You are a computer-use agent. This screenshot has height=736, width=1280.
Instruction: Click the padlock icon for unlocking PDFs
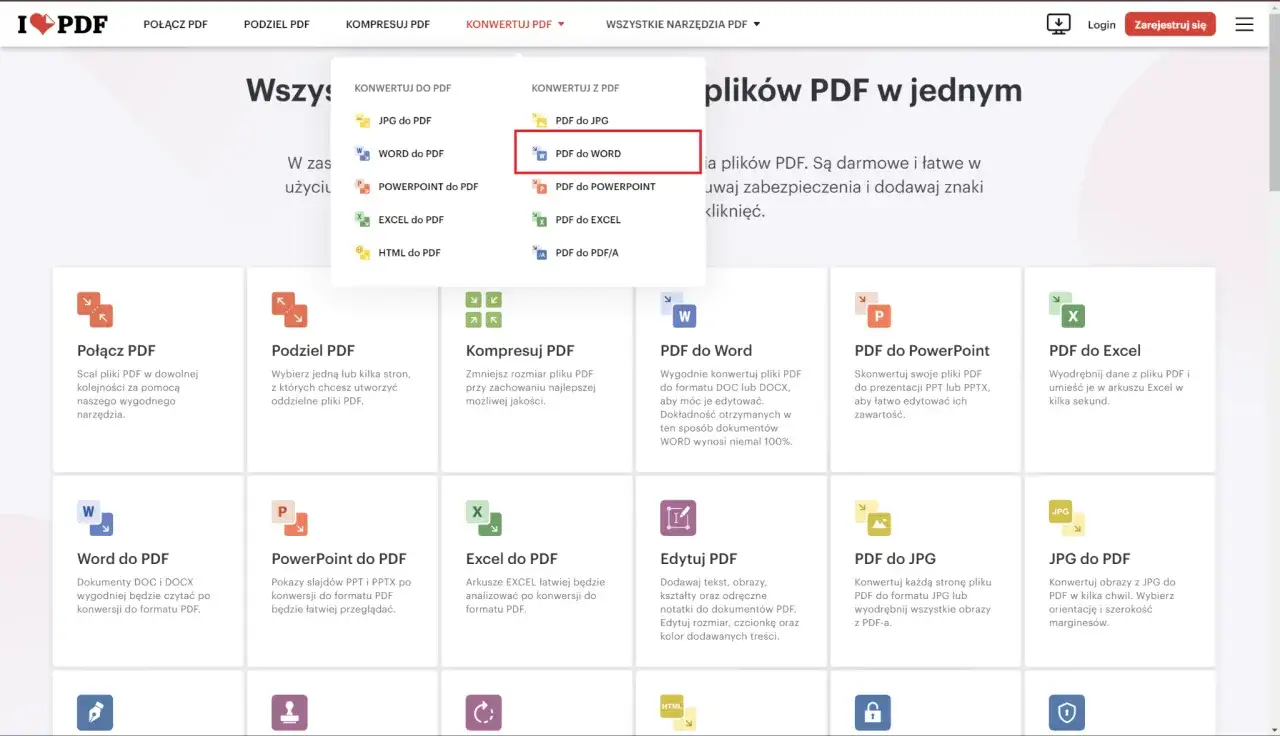click(x=872, y=713)
